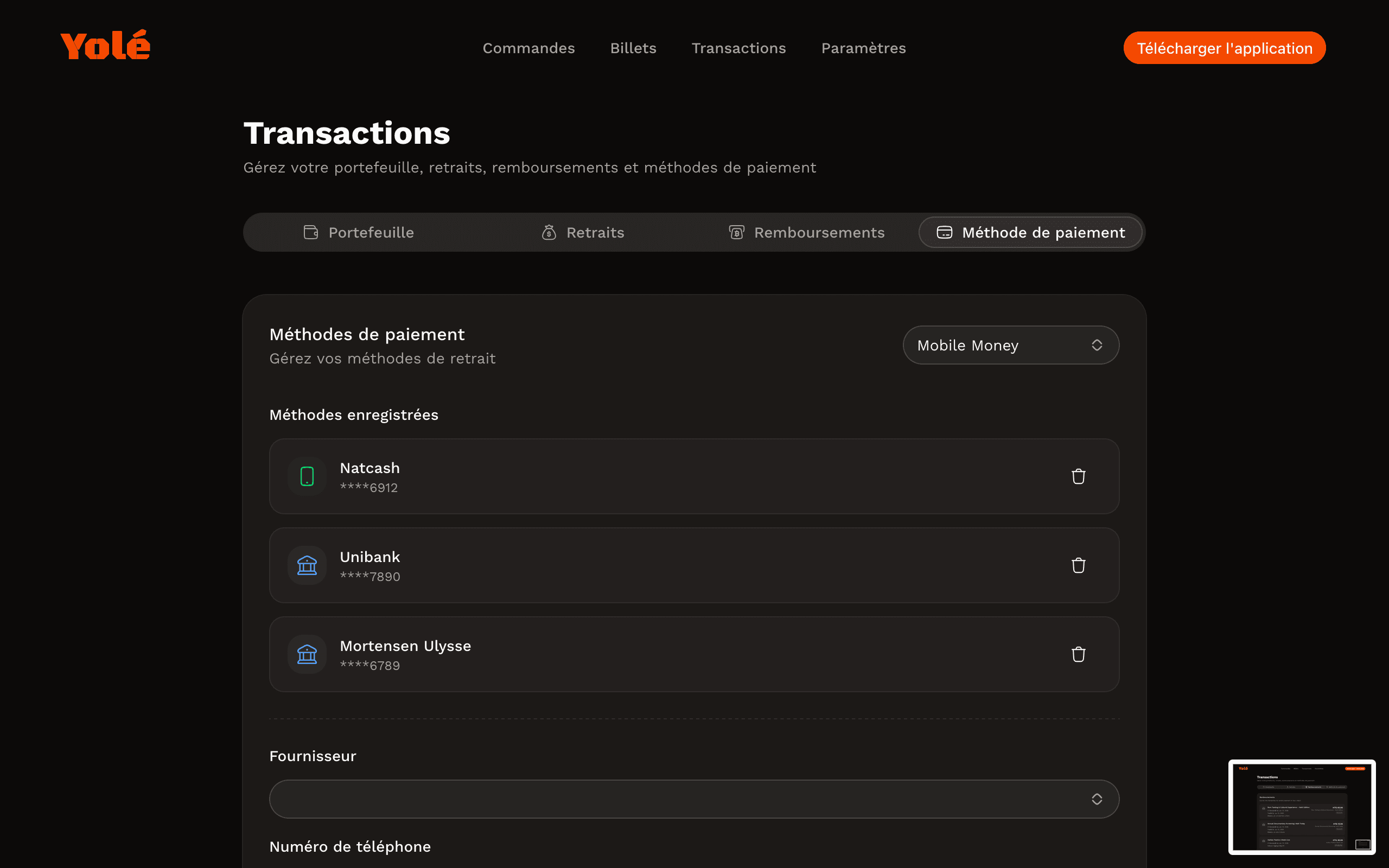Screen dimensions: 1389x868
Task: Open the Mobile Money type dropdown
Action: tap(1010, 345)
